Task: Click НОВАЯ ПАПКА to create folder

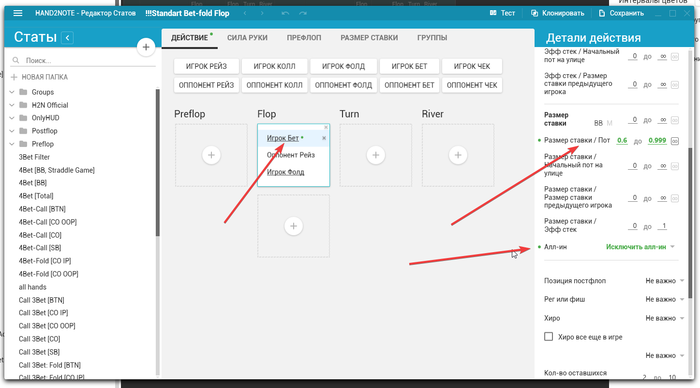Action: pos(39,77)
